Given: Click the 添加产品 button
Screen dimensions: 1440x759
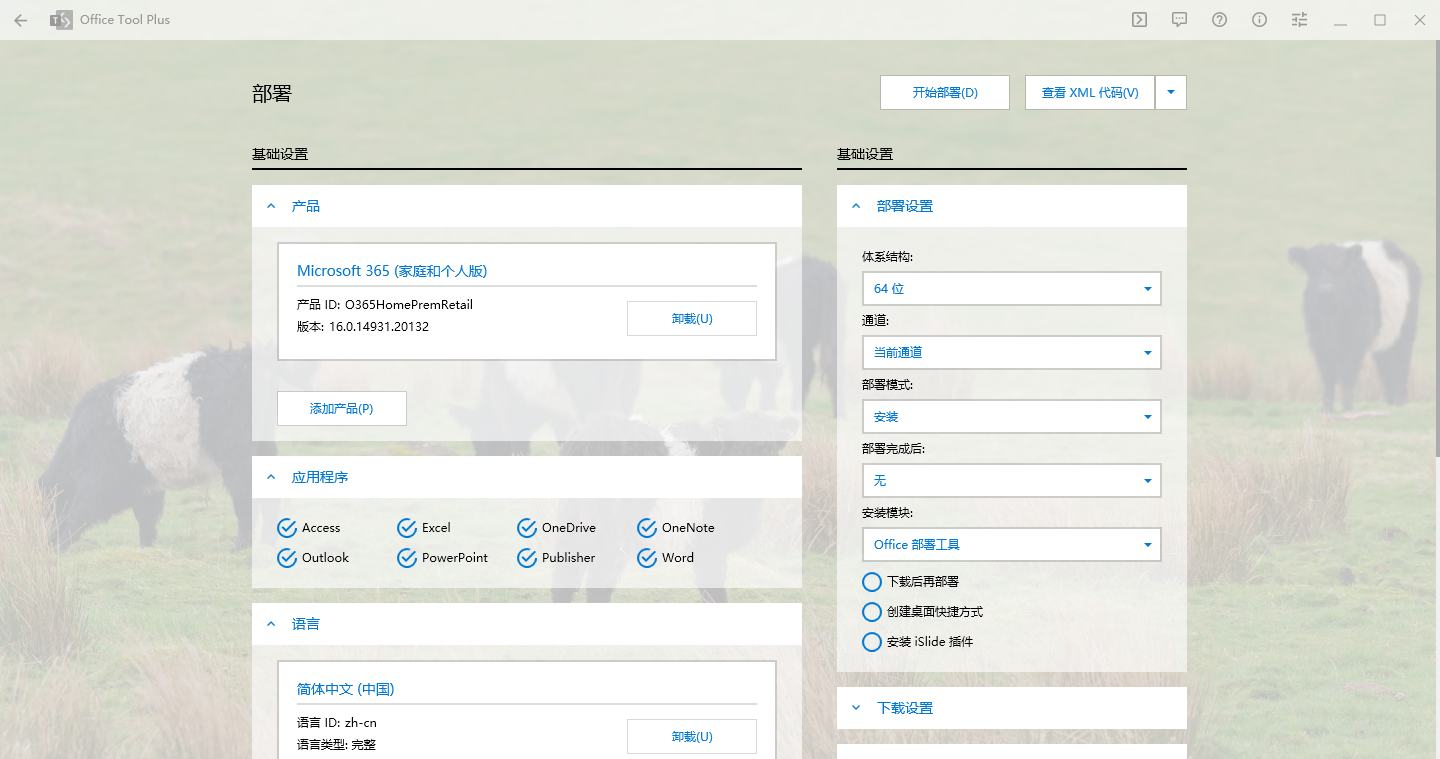Looking at the screenshot, I should (342, 409).
